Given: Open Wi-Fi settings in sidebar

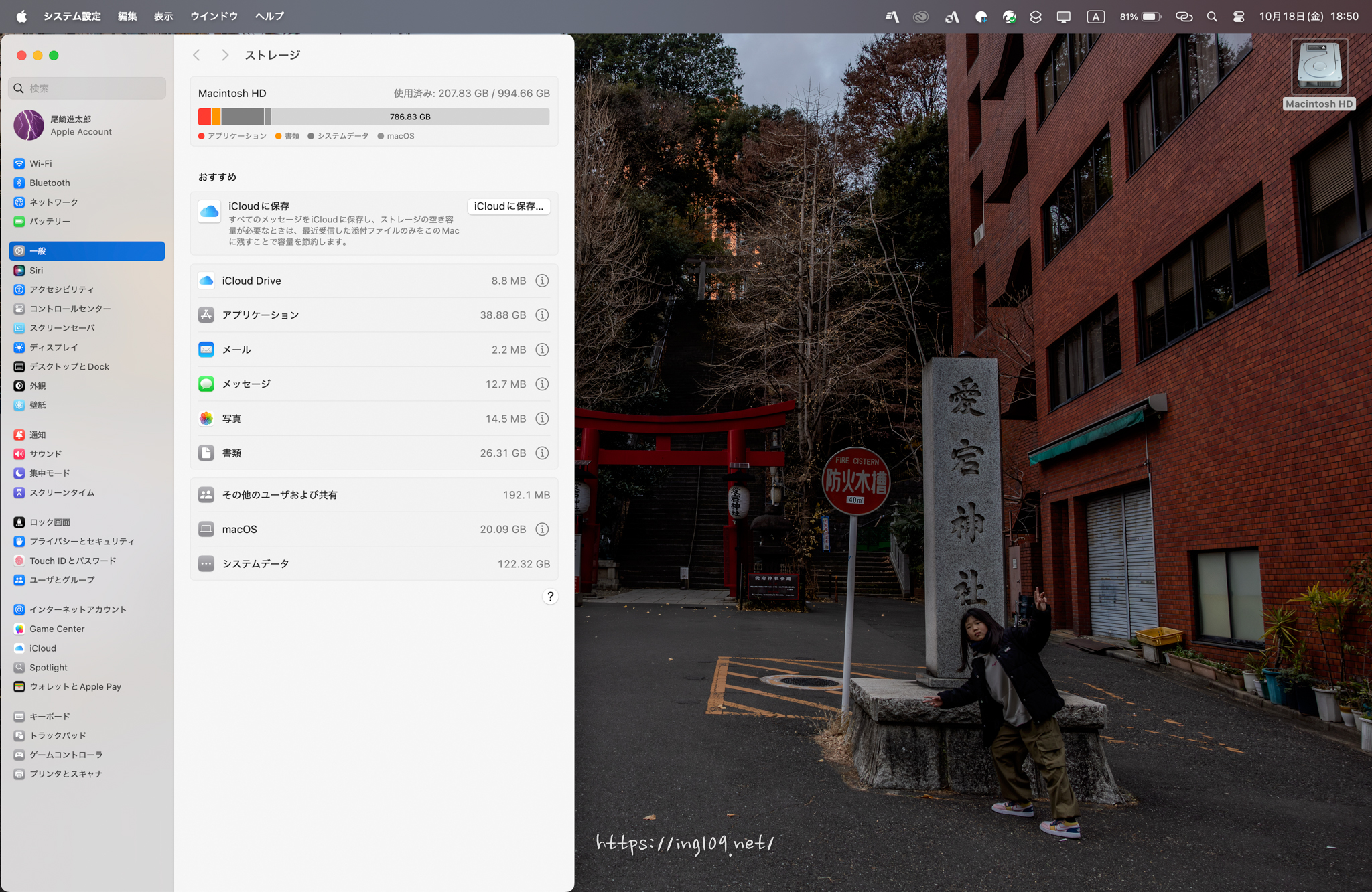Looking at the screenshot, I should [40, 163].
